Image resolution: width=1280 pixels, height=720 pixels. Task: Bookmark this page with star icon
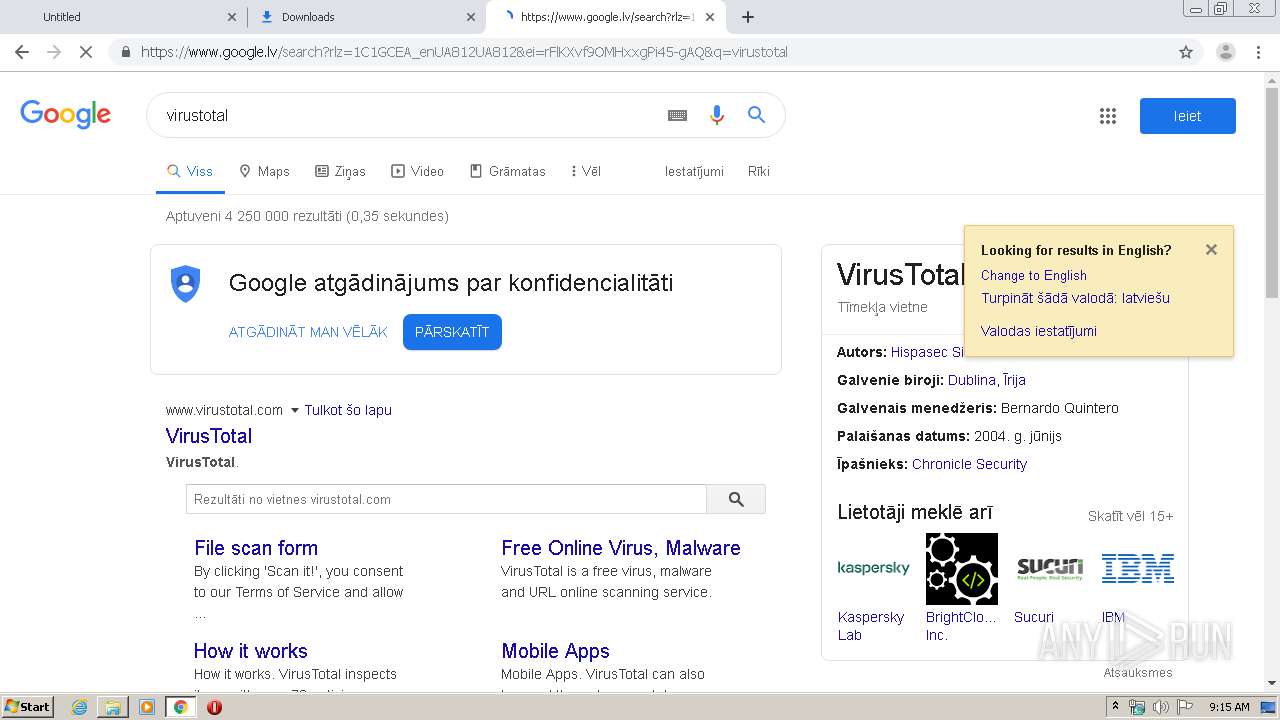[1186, 52]
